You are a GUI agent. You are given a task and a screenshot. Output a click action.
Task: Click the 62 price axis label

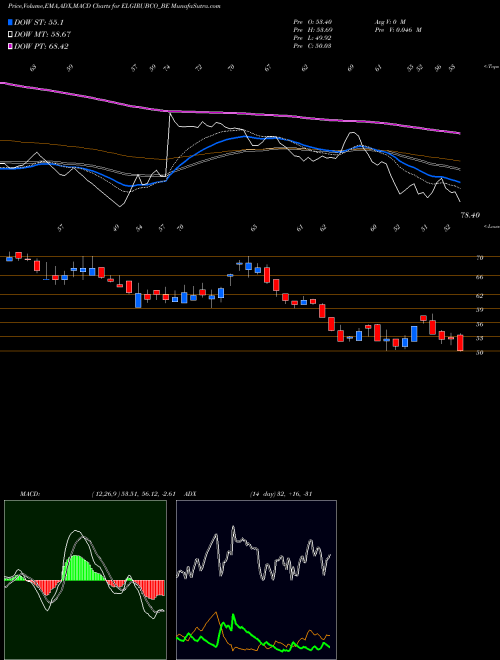pos(479,296)
